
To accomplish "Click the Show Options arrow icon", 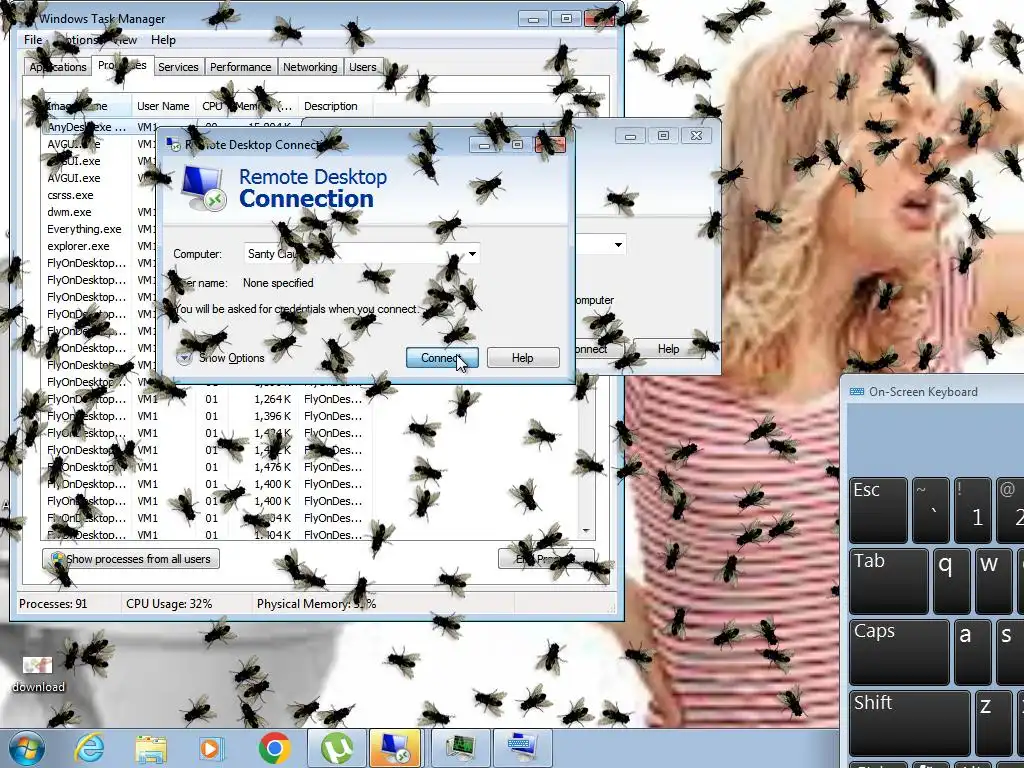I will coord(184,358).
